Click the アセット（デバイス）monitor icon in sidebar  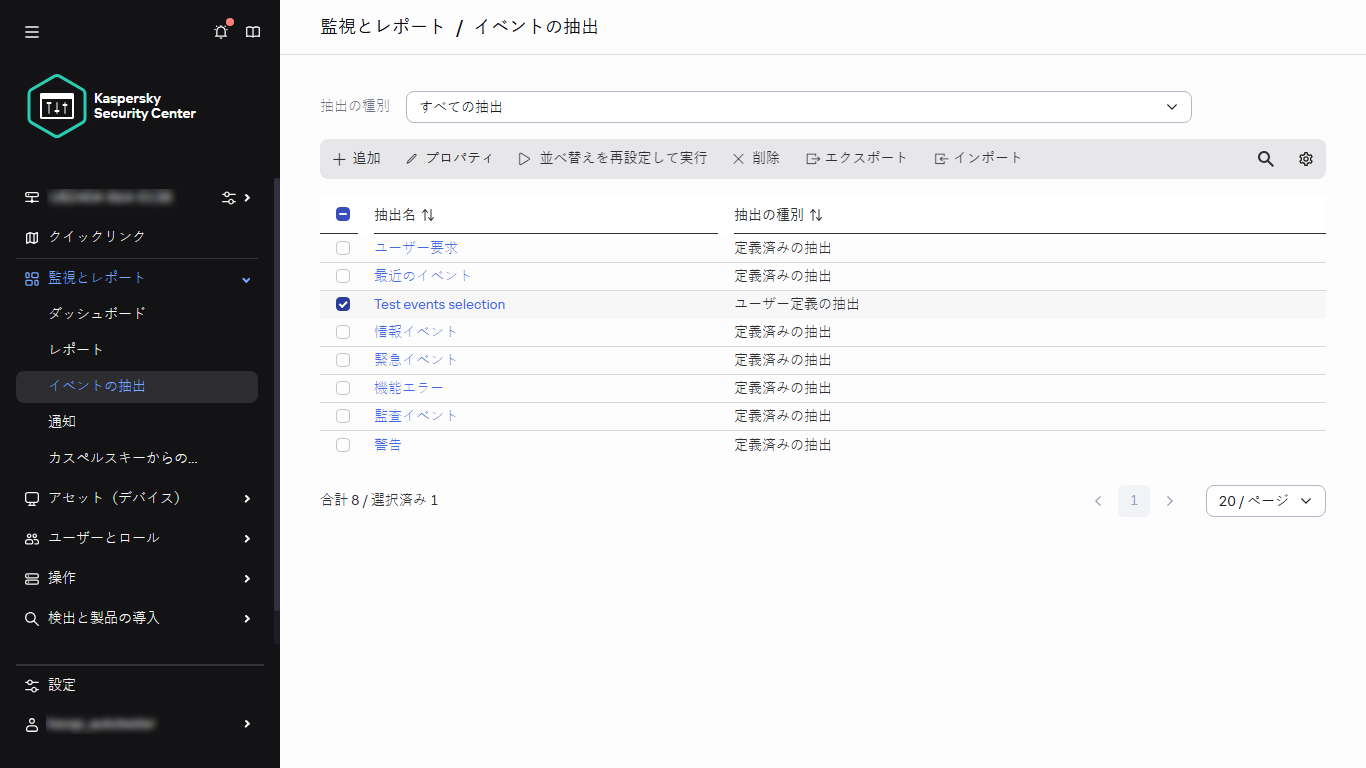pos(31,497)
